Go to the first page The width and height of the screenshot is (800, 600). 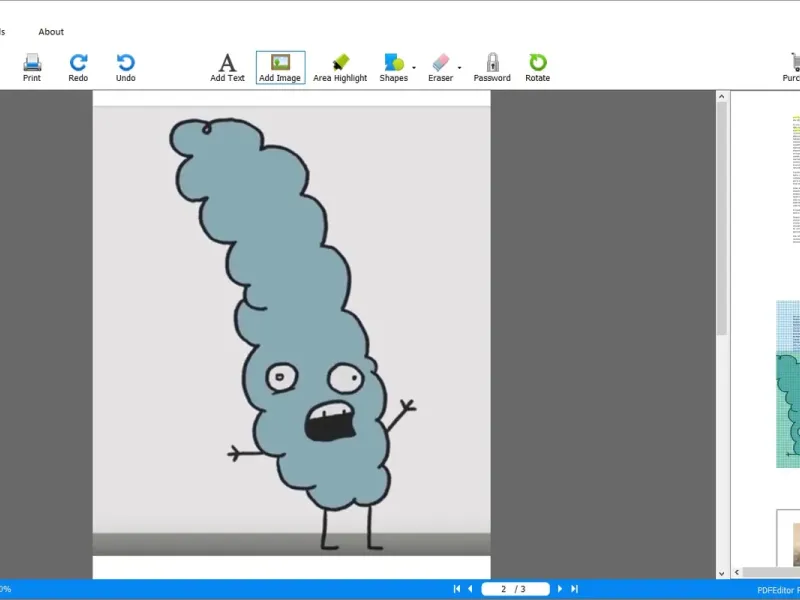tap(457, 589)
